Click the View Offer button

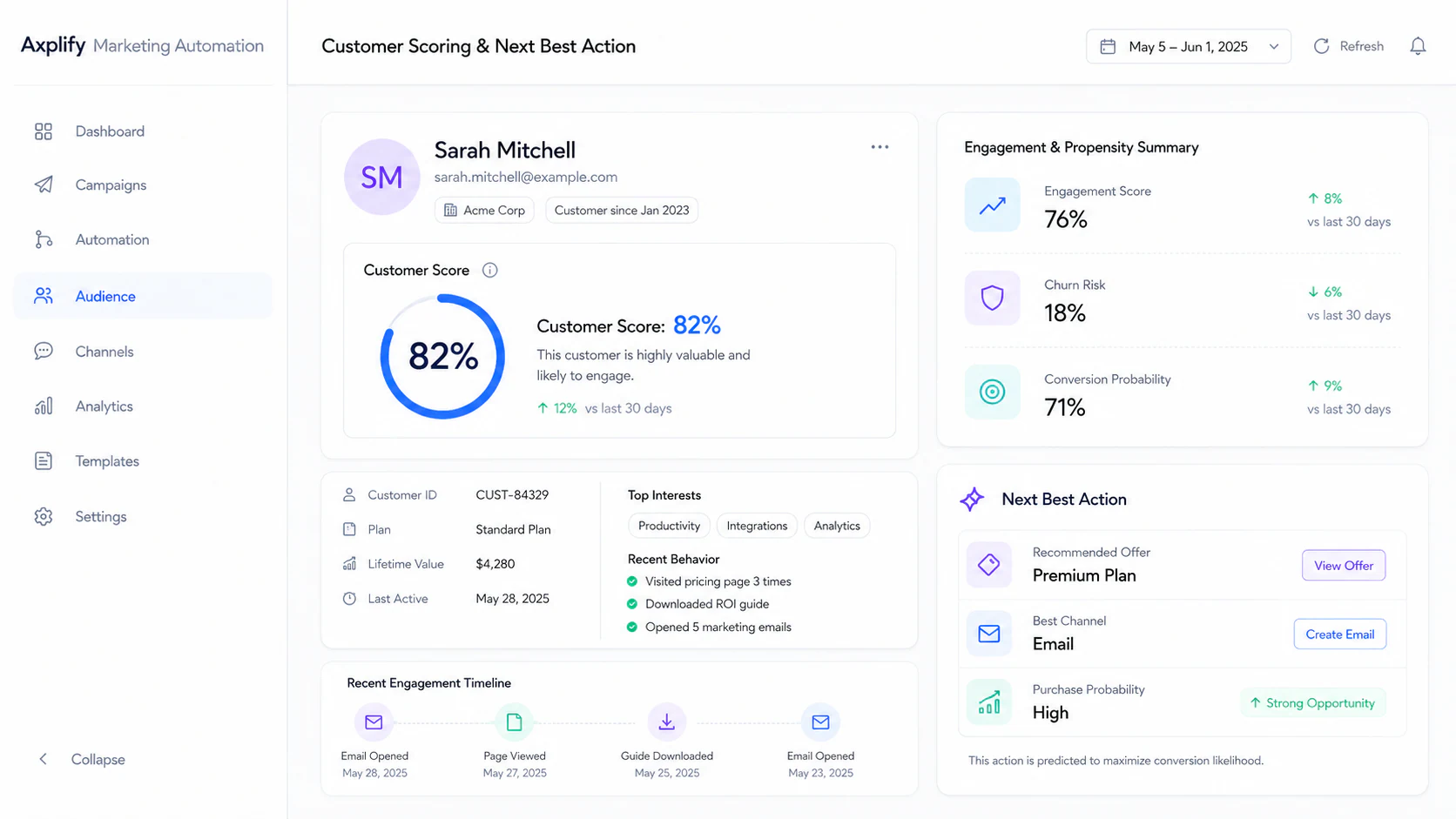click(x=1344, y=566)
